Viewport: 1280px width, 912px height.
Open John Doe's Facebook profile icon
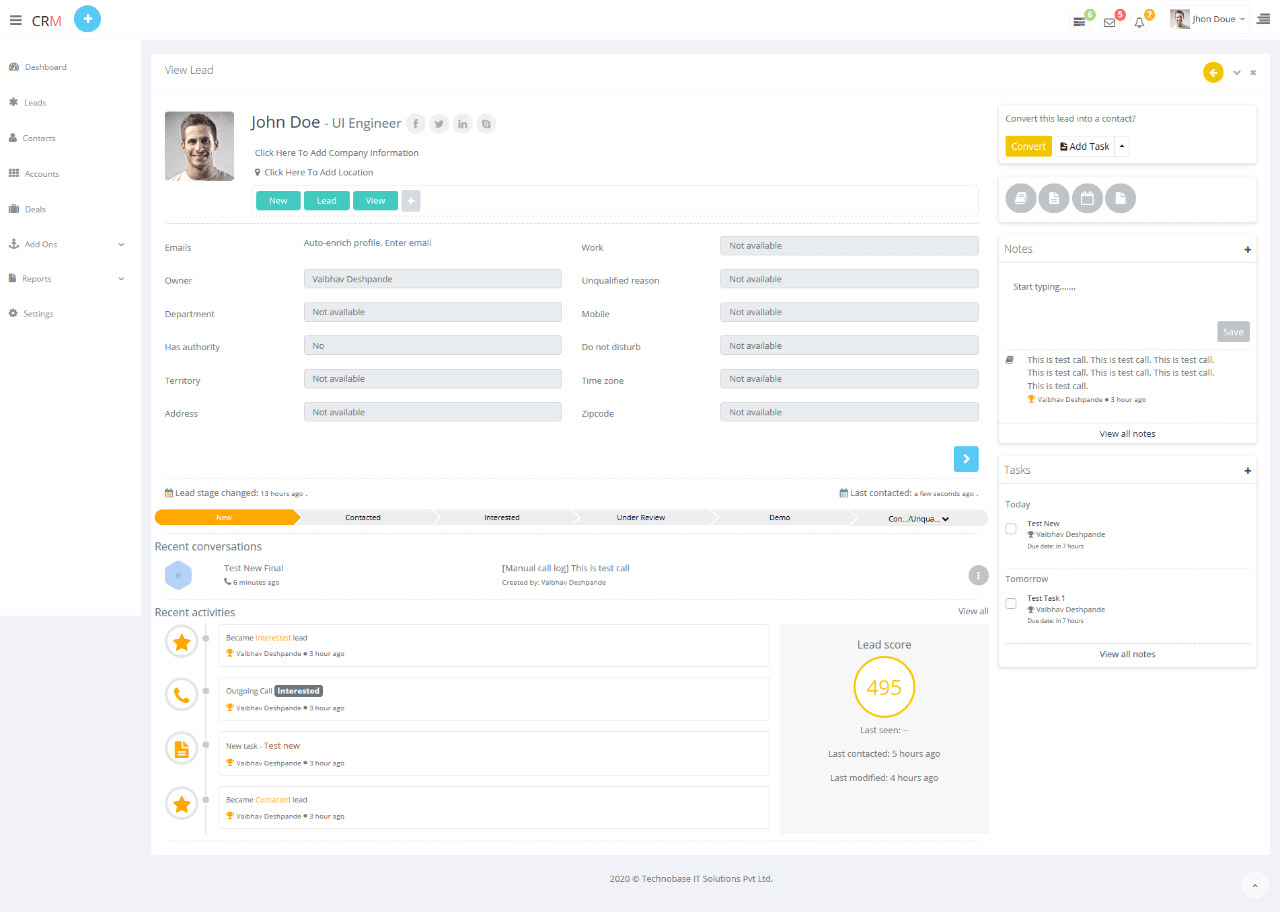416,124
